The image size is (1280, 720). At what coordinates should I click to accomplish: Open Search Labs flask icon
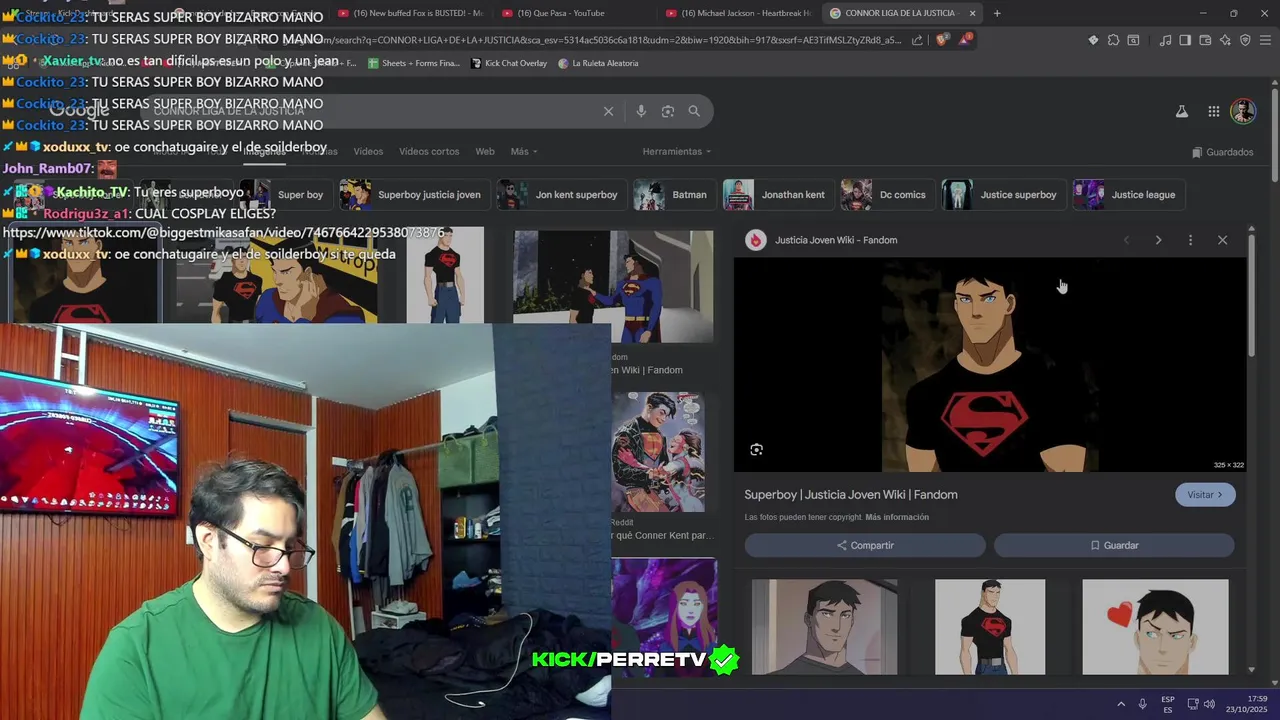[1182, 111]
